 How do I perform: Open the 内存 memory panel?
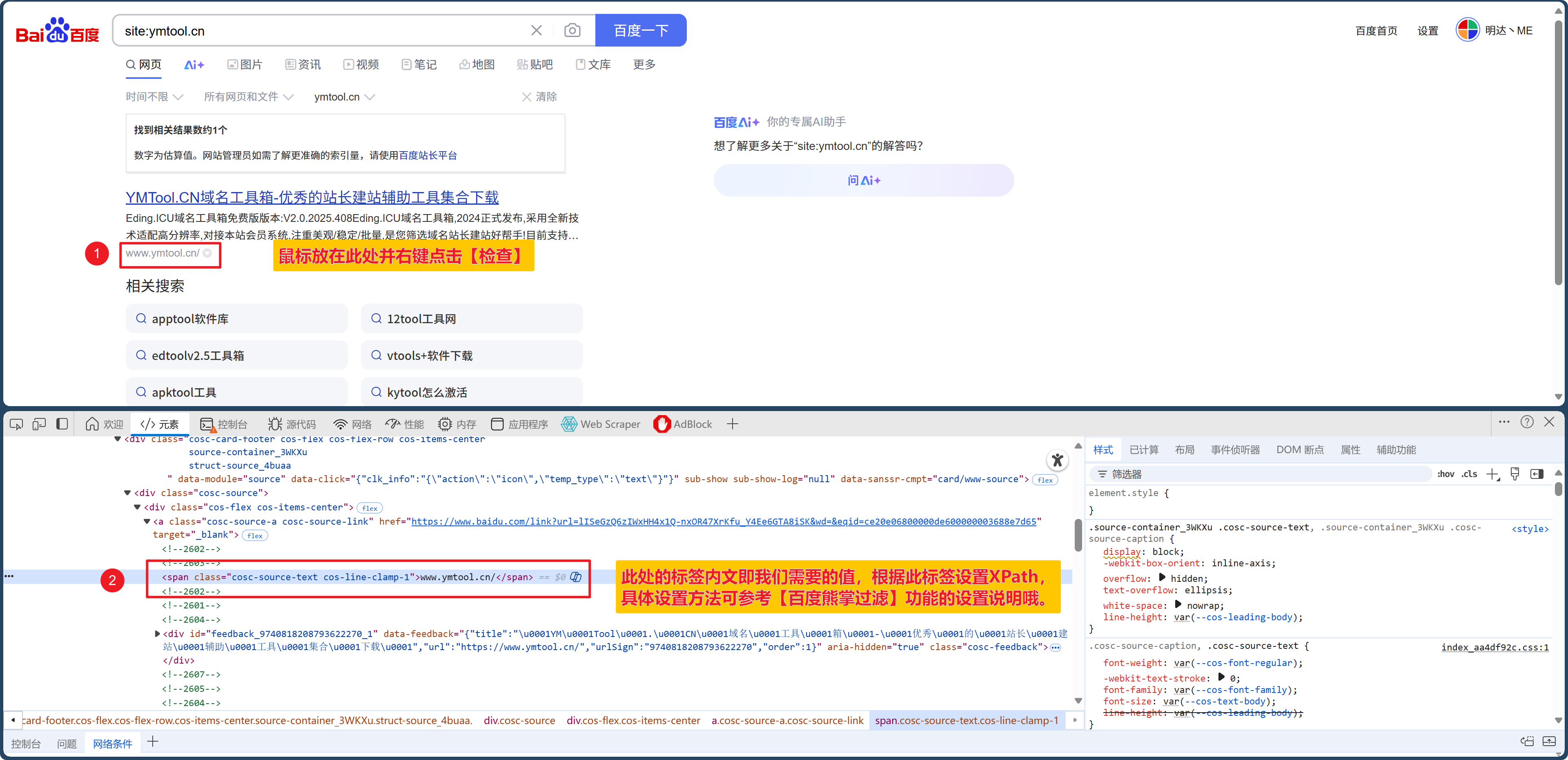tap(457, 424)
